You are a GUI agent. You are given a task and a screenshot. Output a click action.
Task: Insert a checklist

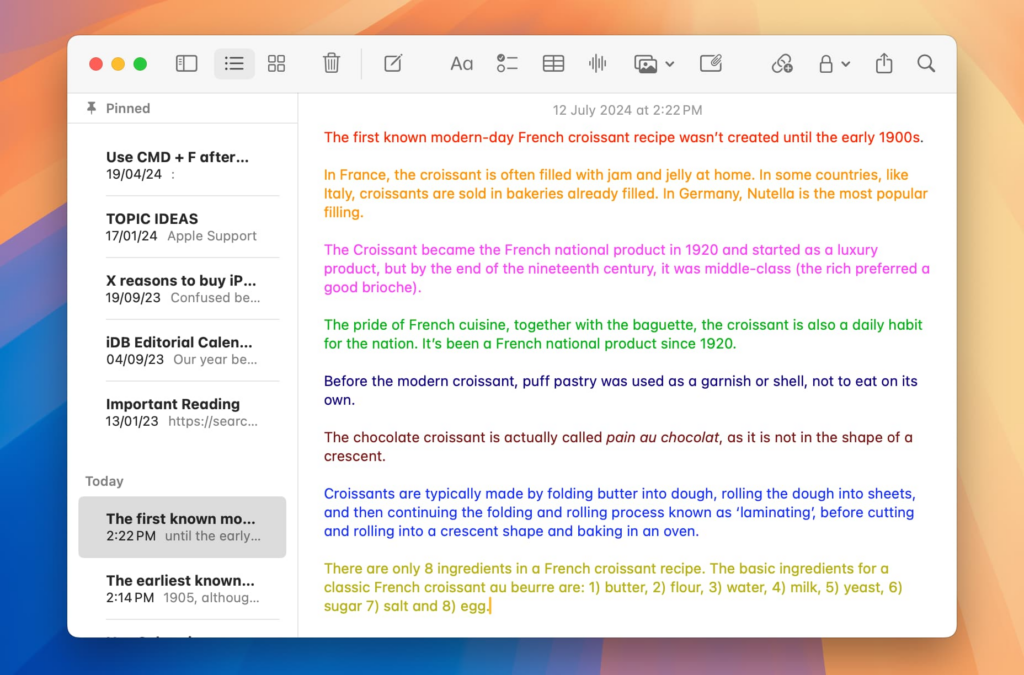[x=507, y=64]
